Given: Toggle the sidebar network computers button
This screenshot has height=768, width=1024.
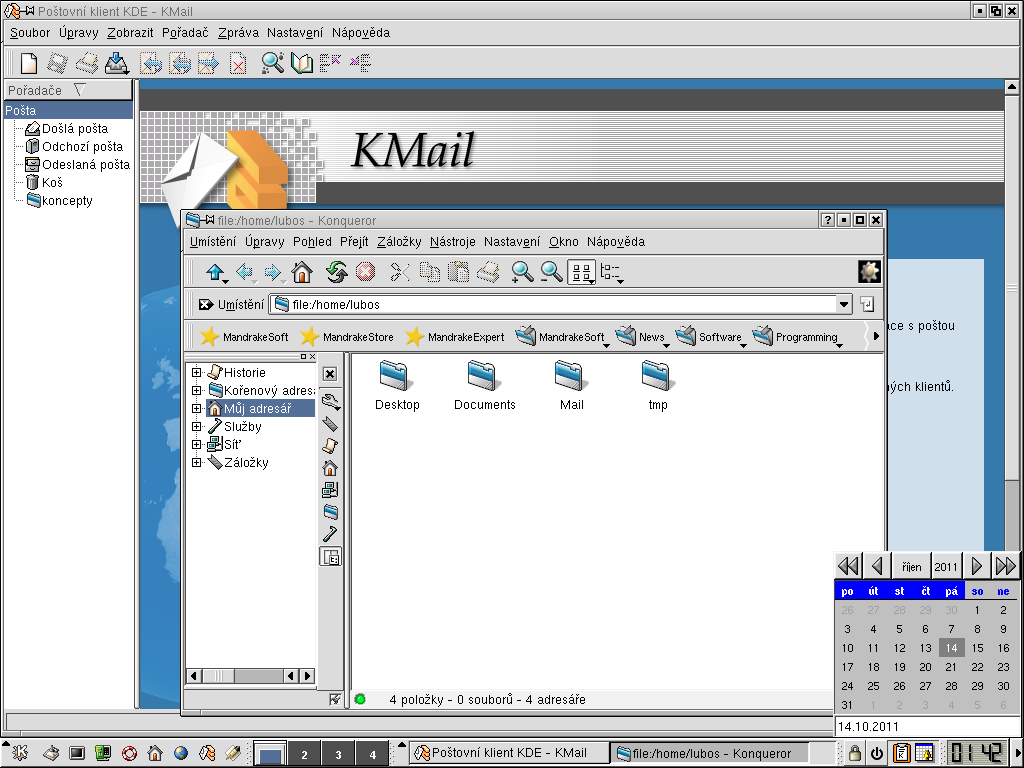Looking at the screenshot, I should click(x=330, y=490).
